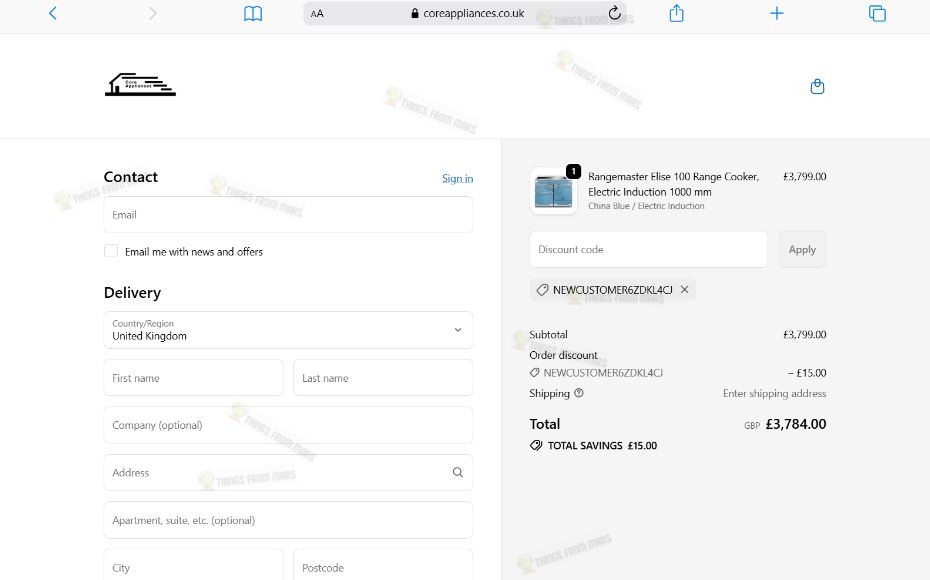Viewport: 930px width, 580px height.
Task: Open the bookmarks book icon
Action: coord(253,13)
